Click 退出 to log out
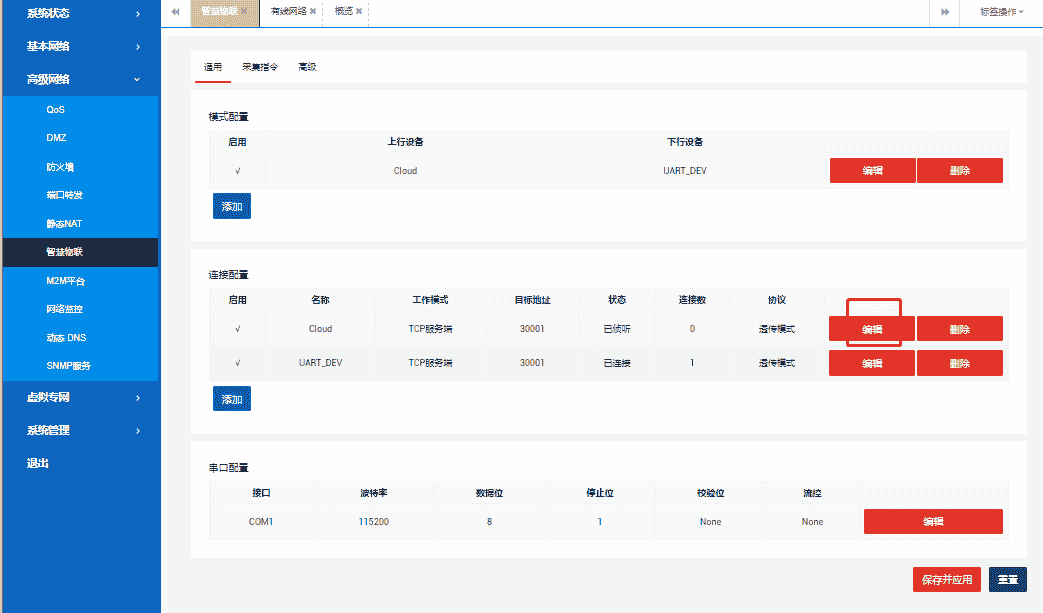 point(38,463)
